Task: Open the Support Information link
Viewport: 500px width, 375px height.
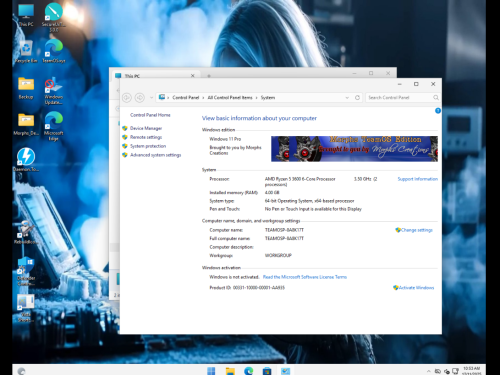Action: [x=418, y=179]
